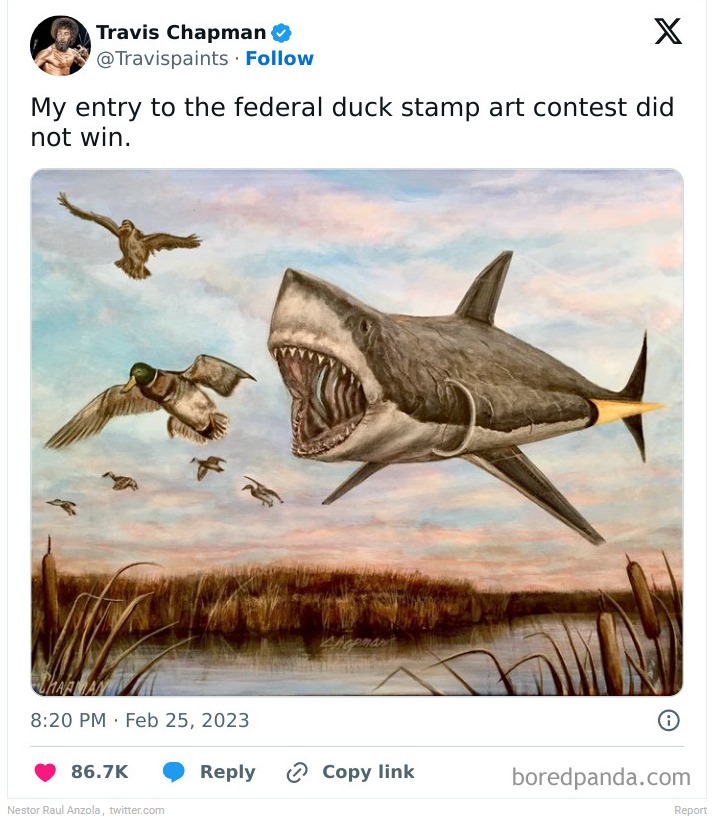Open the @Travispaints handle
The width and height of the screenshot is (718, 823).
164,59
